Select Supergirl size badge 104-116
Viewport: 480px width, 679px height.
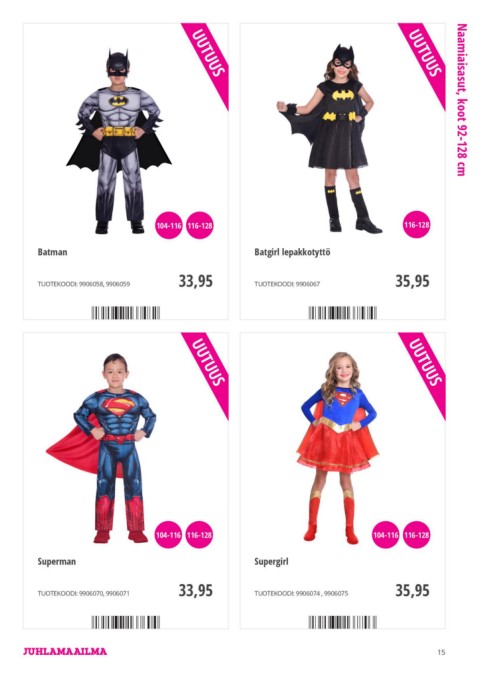[x=386, y=535]
